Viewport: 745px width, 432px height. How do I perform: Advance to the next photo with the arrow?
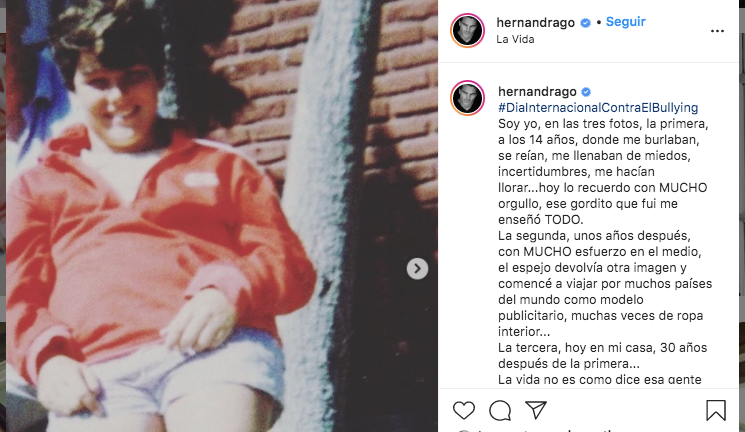point(417,269)
